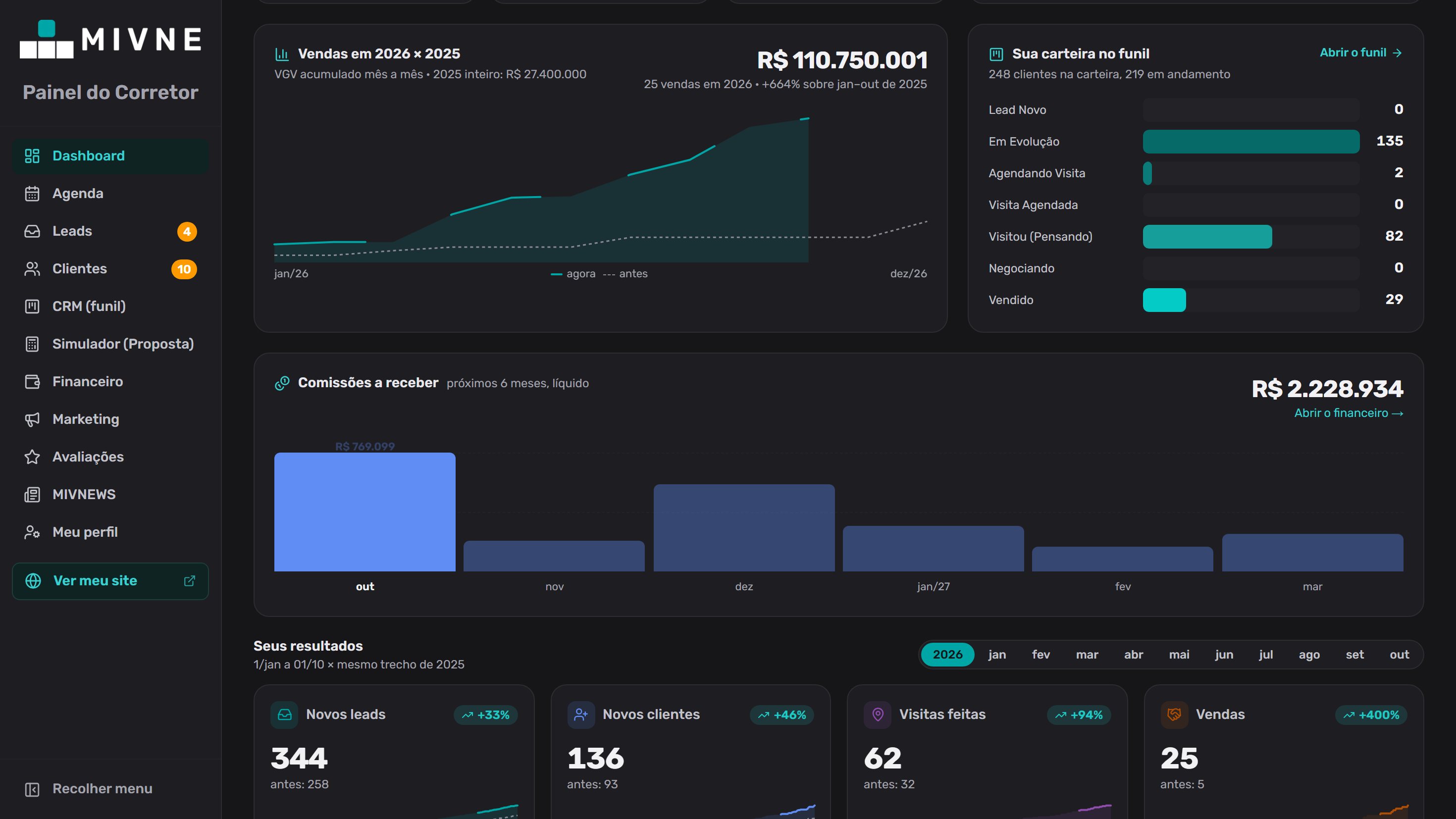The height and width of the screenshot is (819, 1456).
Task: Click the MIVNEWS newspaper icon
Action: (x=32, y=495)
